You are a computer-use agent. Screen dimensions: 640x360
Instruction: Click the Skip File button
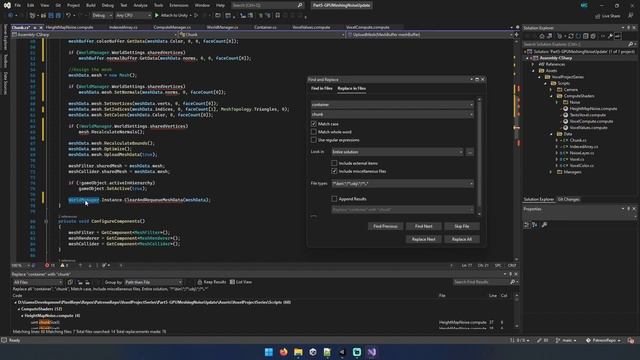[x=462, y=226]
